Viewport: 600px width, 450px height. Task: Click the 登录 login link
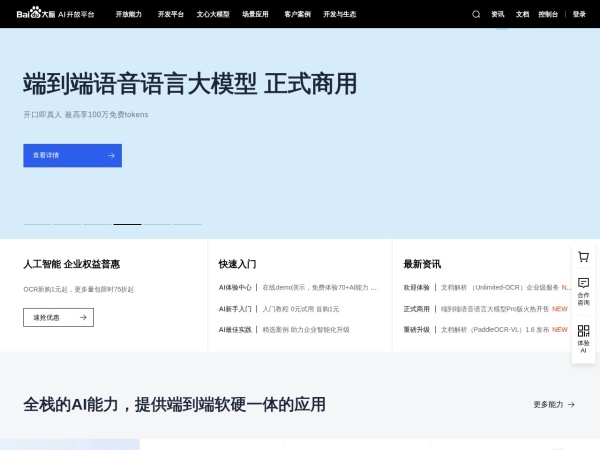point(579,15)
